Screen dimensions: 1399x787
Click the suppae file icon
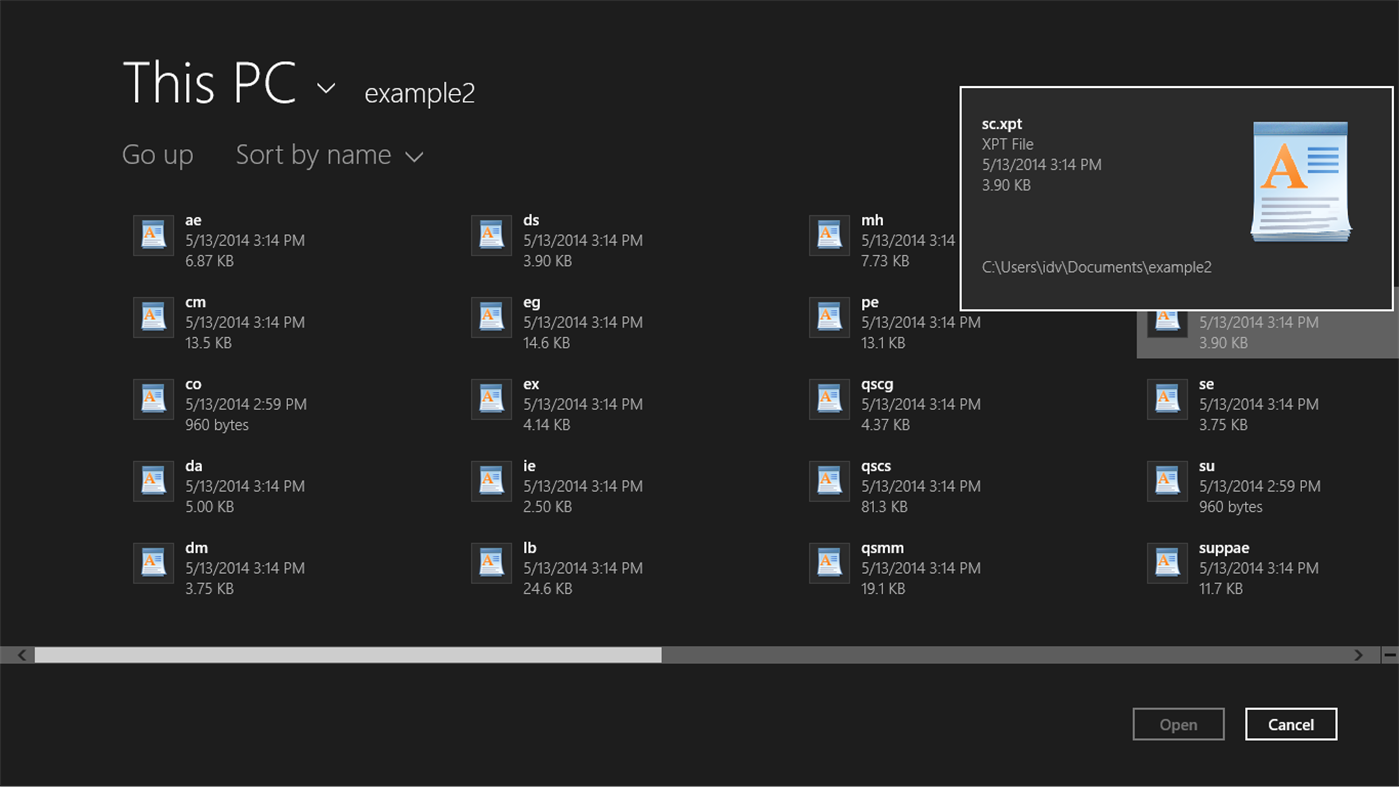click(x=1167, y=562)
